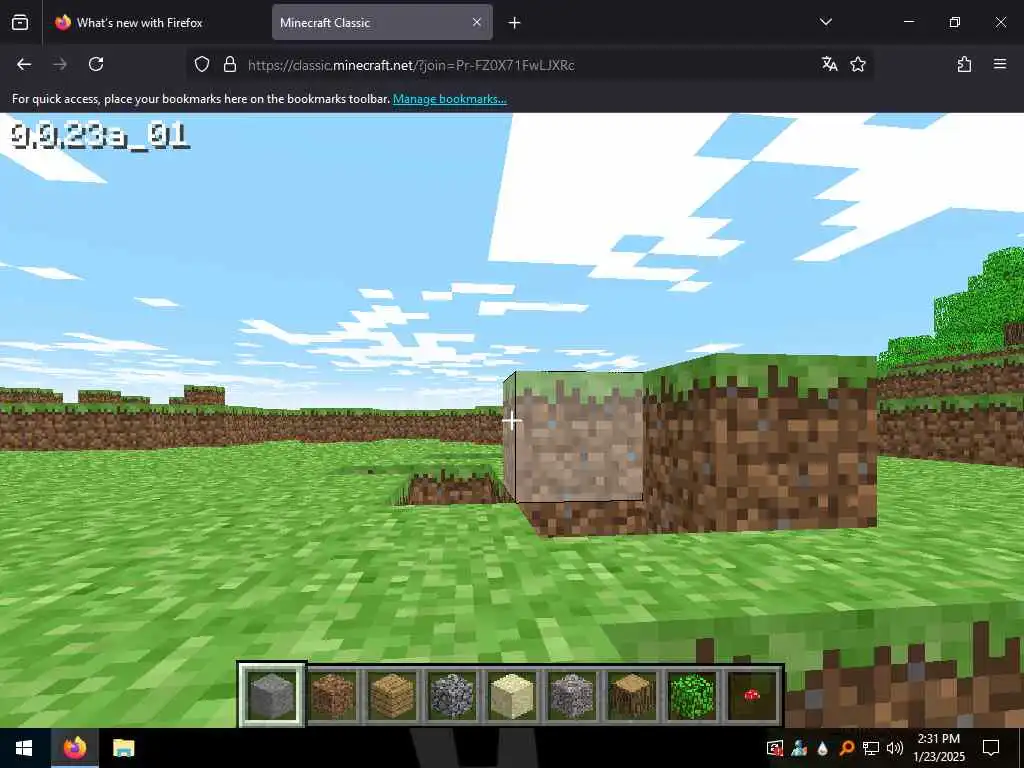Screen dimensions: 1024x768
Task: Close the Minecraft Classic tab
Action: click(x=477, y=22)
